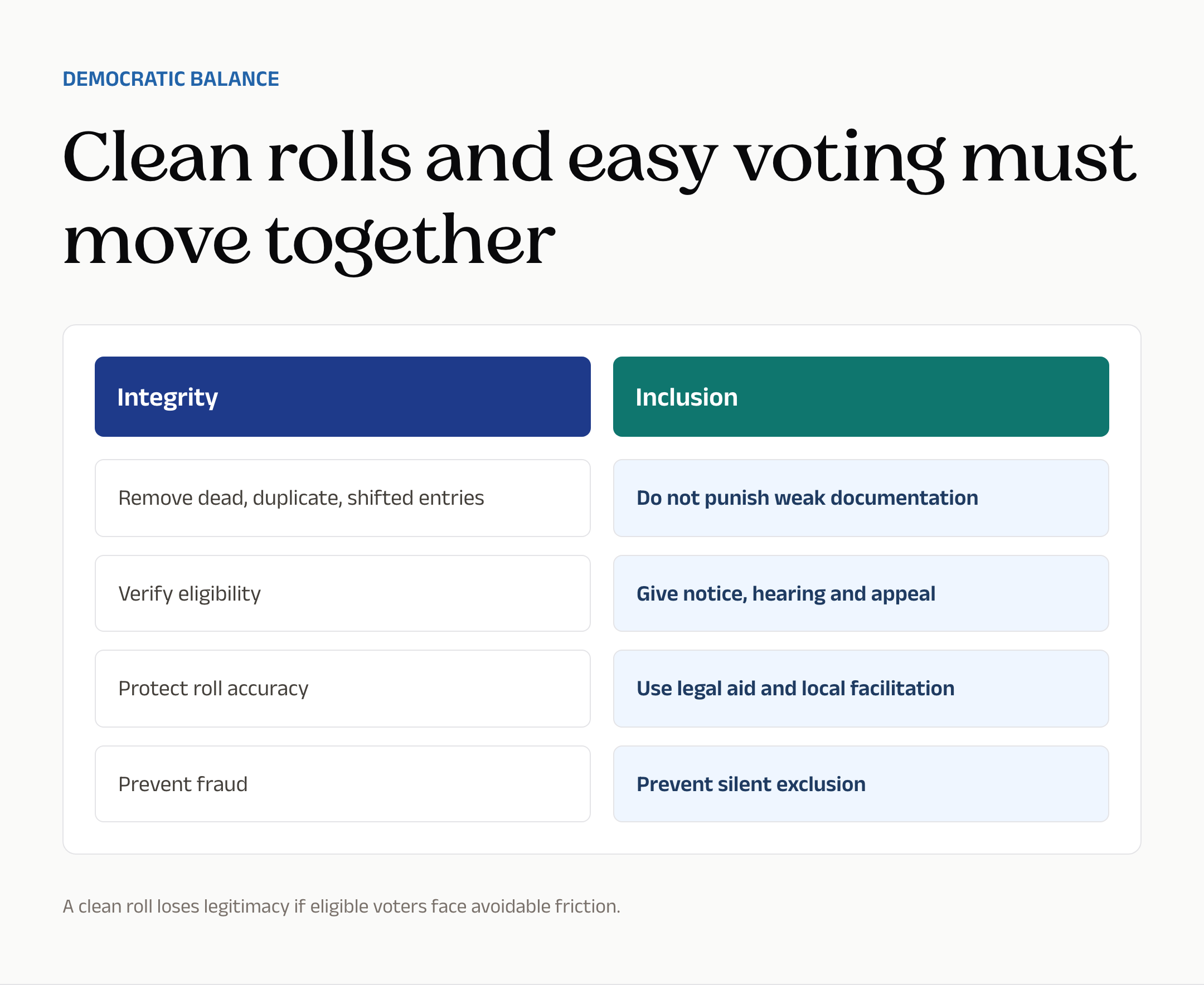Click the Inclusion column header
1204x985 pixels.
pos(861,397)
